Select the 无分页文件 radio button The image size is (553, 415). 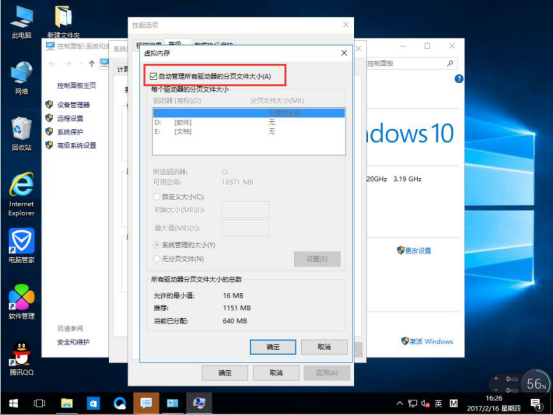click(157, 258)
